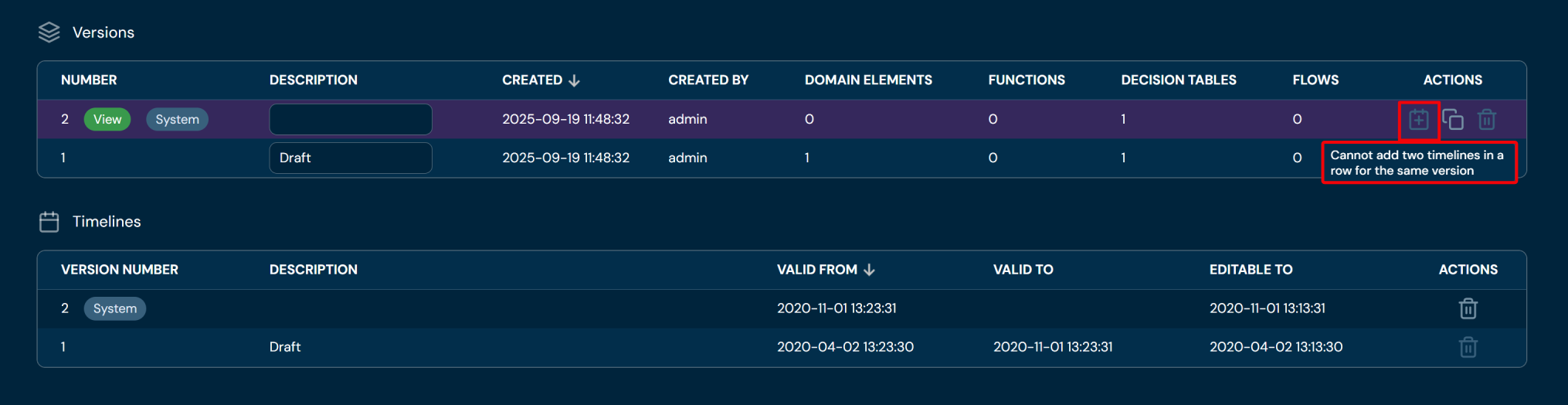This screenshot has height=405, width=1568.
Task: Click trash icon for the Draft timeline
Action: tap(1468, 347)
